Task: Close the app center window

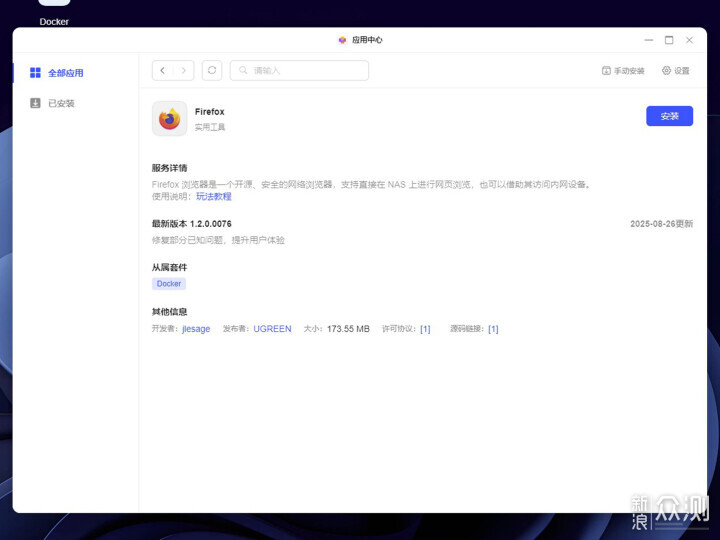Action: pos(689,40)
